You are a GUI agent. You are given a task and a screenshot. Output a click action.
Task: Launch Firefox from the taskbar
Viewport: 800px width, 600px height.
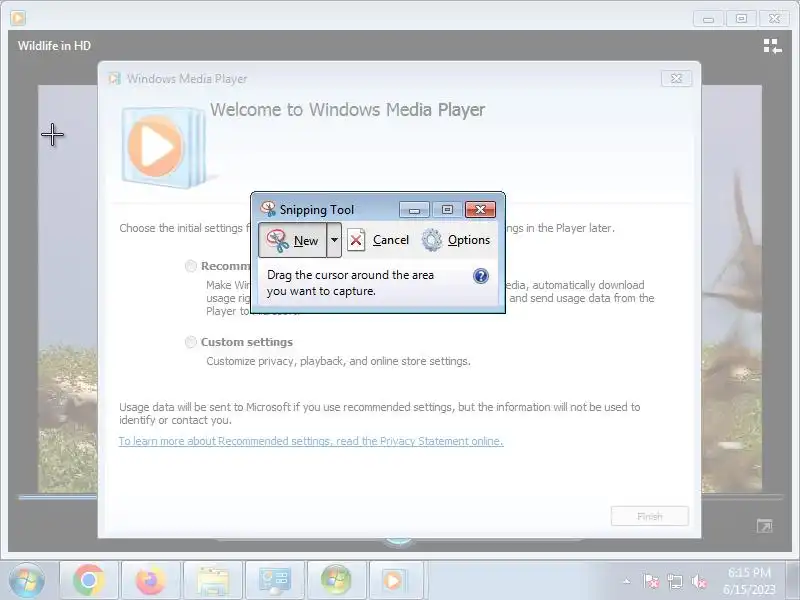pos(151,580)
